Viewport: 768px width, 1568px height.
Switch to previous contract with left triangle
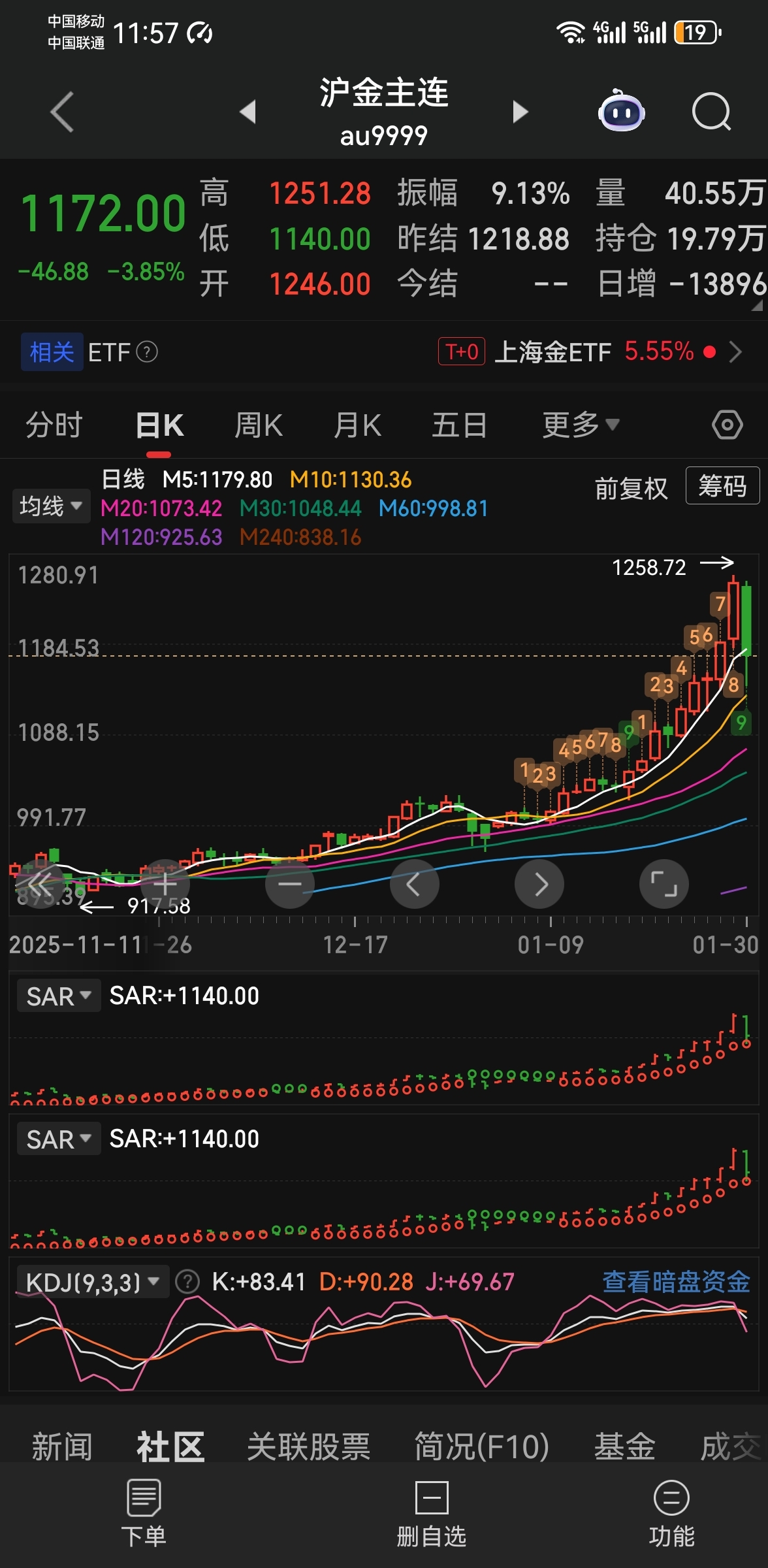click(248, 112)
